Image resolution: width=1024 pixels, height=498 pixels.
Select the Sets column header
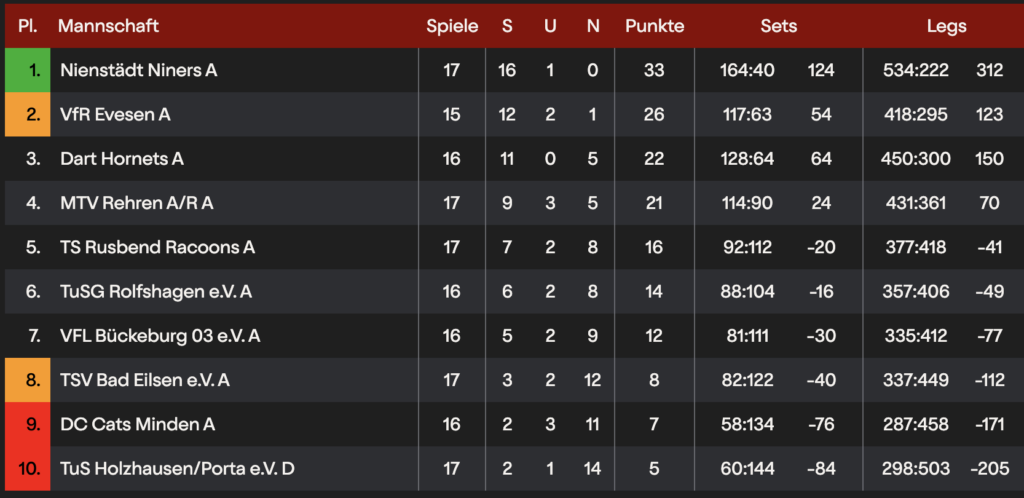point(778,26)
